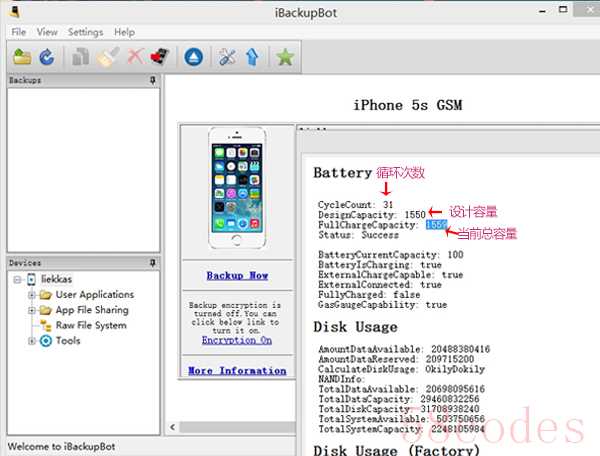Image resolution: width=600 pixels, height=456 pixels.
Task: Click the blue up arrow icon
Action: pyautogui.click(x=253, y=57)
